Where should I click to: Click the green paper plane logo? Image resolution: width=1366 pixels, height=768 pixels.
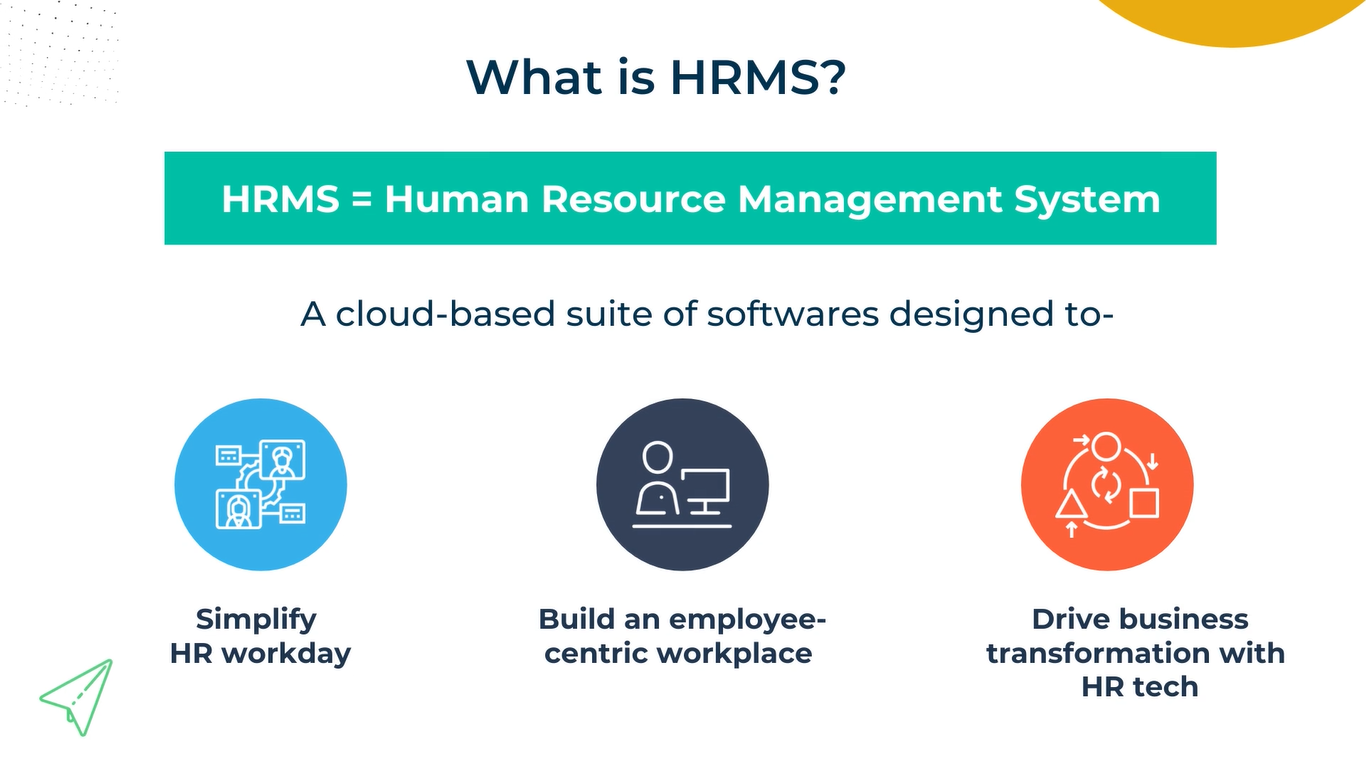(77, 696)
